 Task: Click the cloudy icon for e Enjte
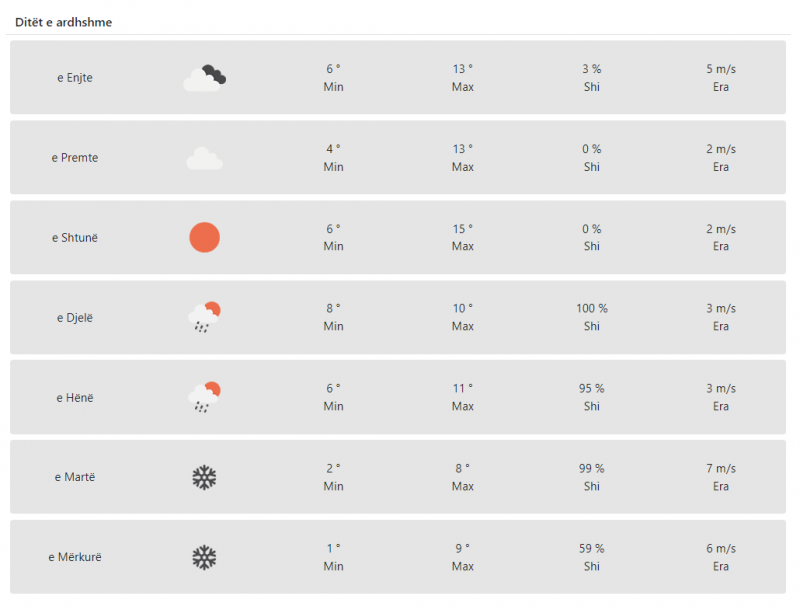205,78
